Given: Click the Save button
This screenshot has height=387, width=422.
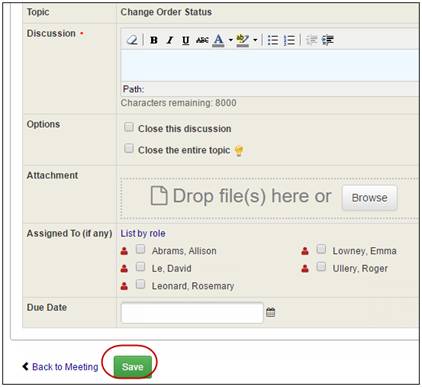Looking at the screenshot, I should click(x=133, y=367).
